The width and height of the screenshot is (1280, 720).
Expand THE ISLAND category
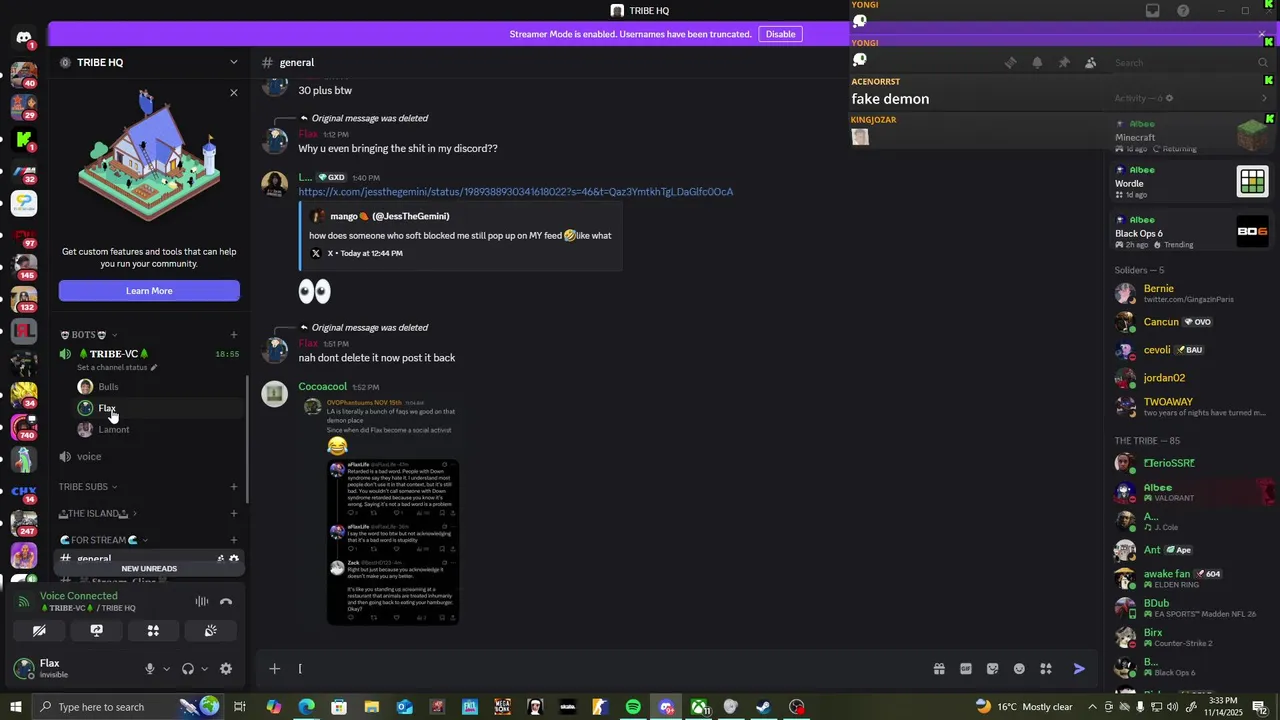tap(98, 514)
